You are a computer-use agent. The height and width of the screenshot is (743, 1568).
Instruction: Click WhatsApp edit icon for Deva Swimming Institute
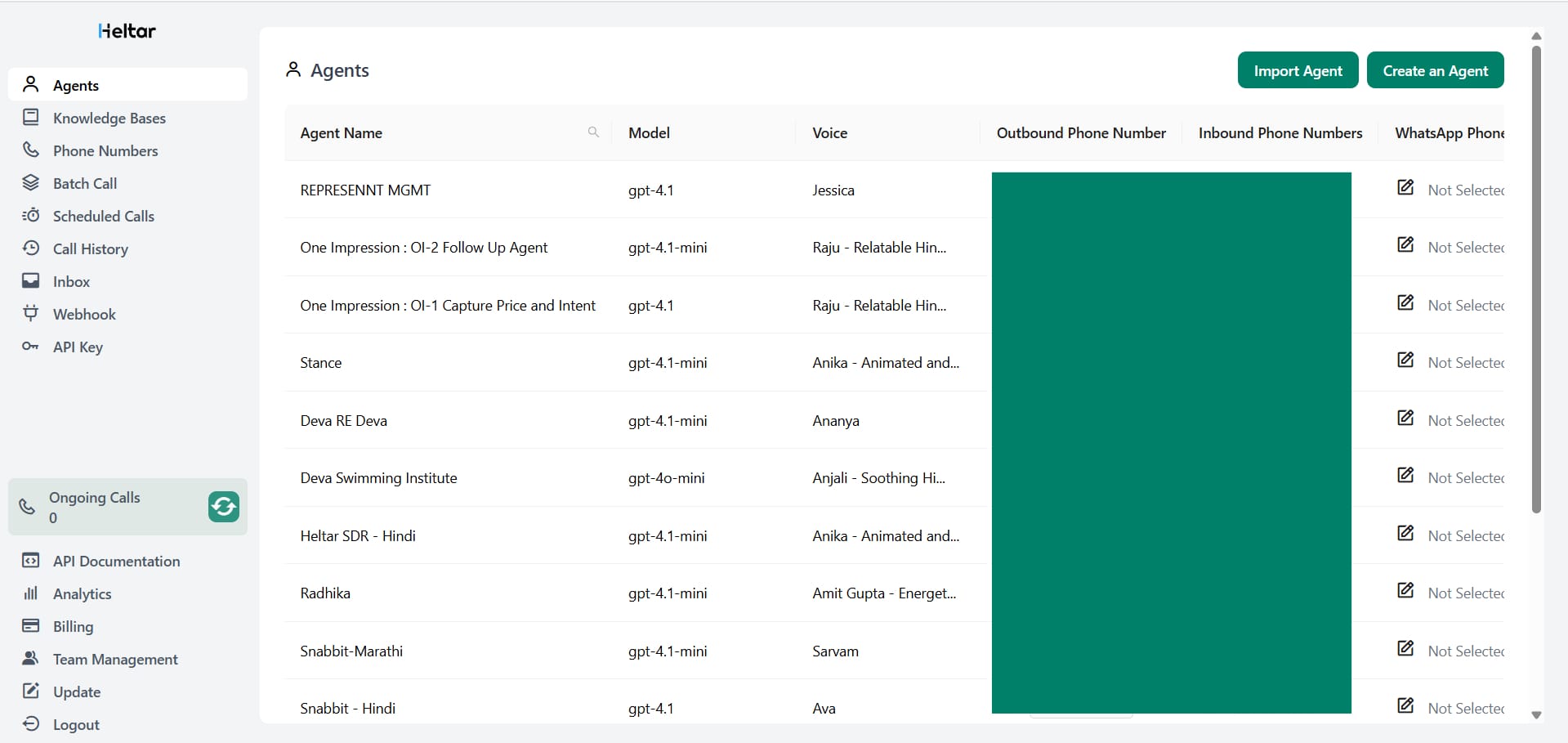click(x=1405, y=476)
